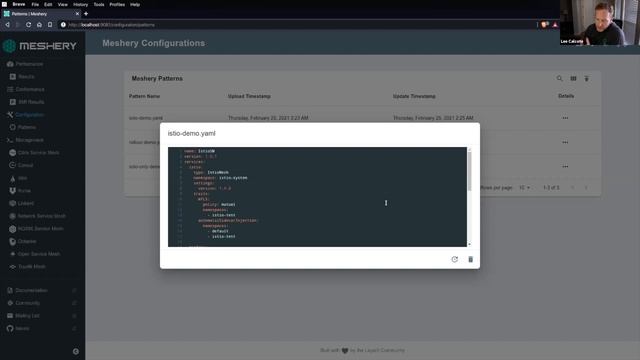Click the Traefik Mesh icon

tap(13, 267)
